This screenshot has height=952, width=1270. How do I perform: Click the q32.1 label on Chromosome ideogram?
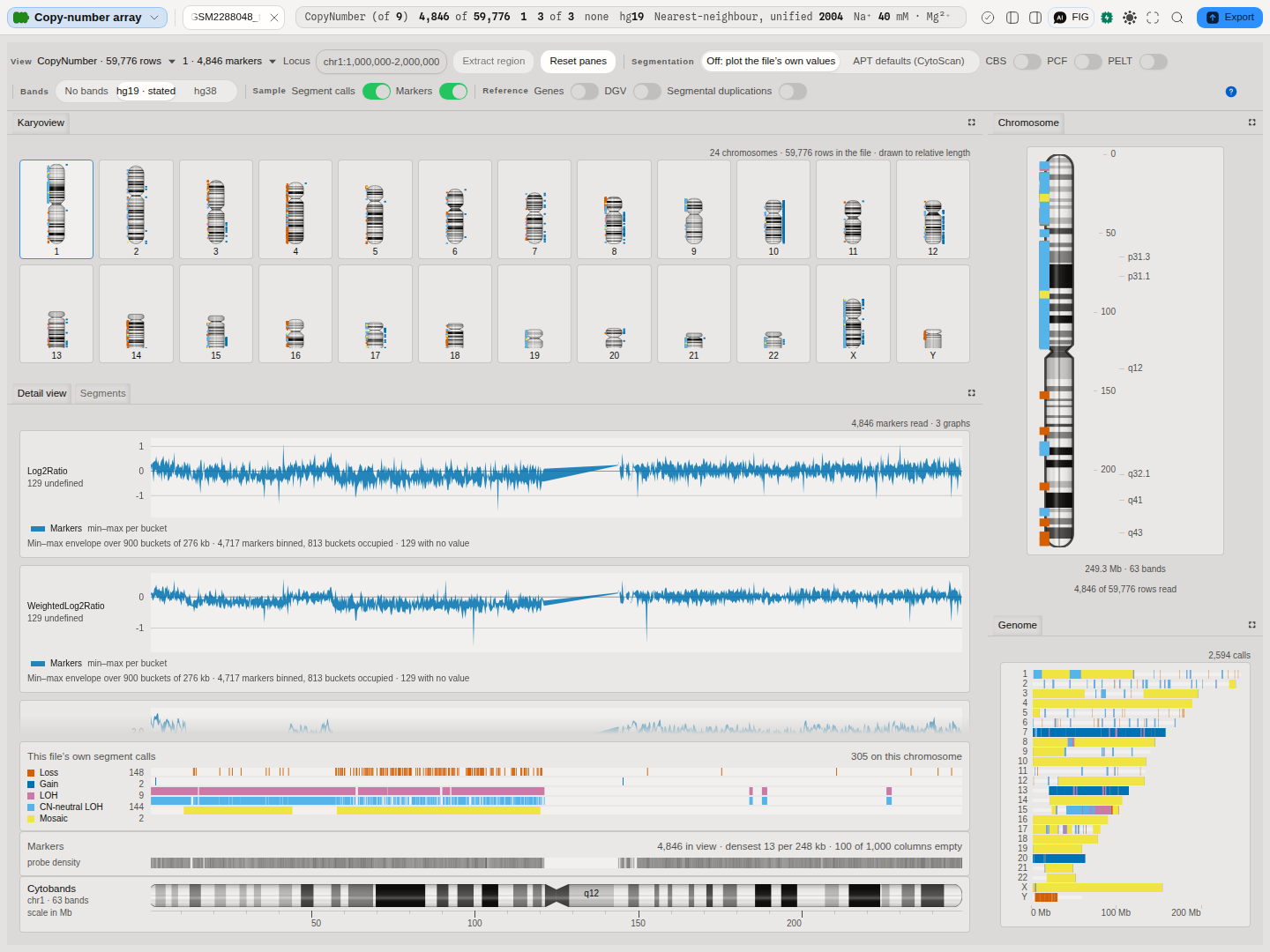pos(1139,474)
